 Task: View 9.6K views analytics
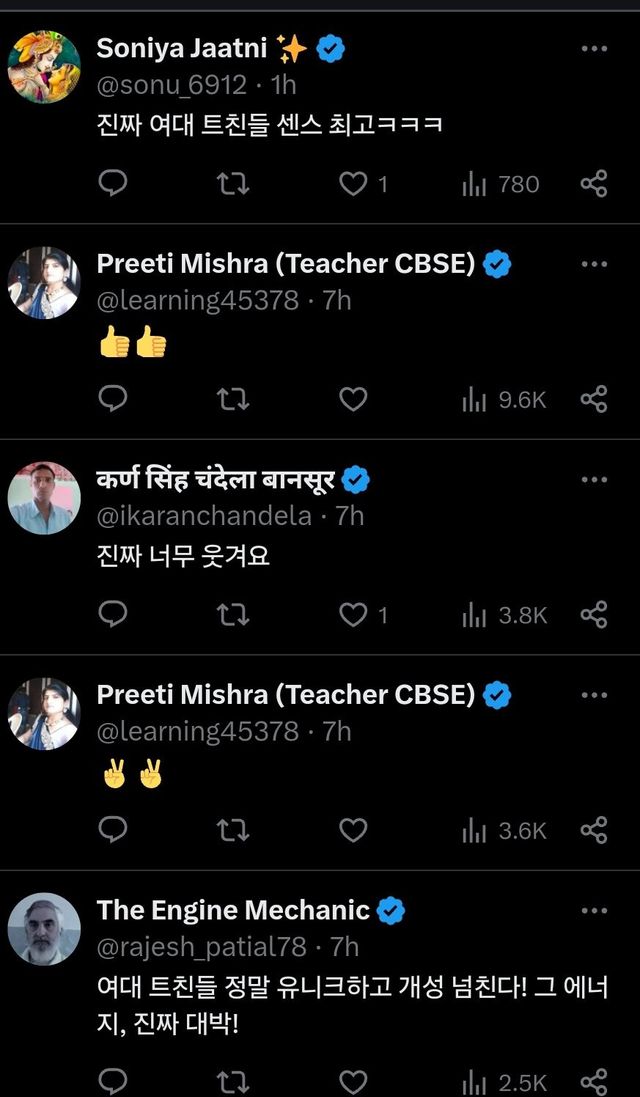504,400
